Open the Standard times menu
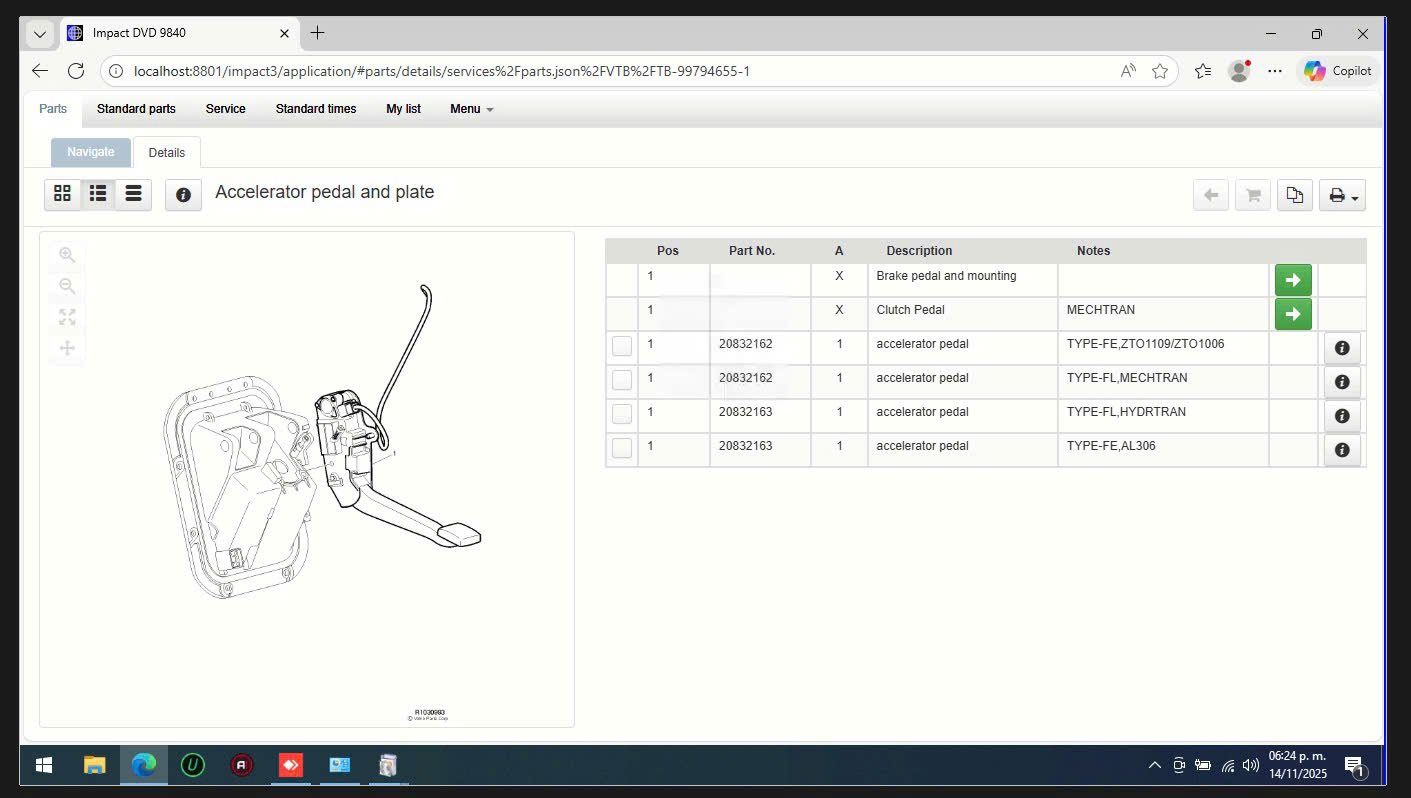This screenshot has width=1411, height=798. click(x=315, y=109)
